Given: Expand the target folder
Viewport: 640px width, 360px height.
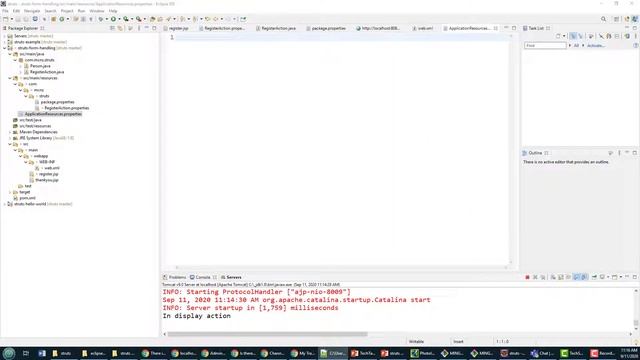Looking at the screenshot, I should tap(10, 192).
